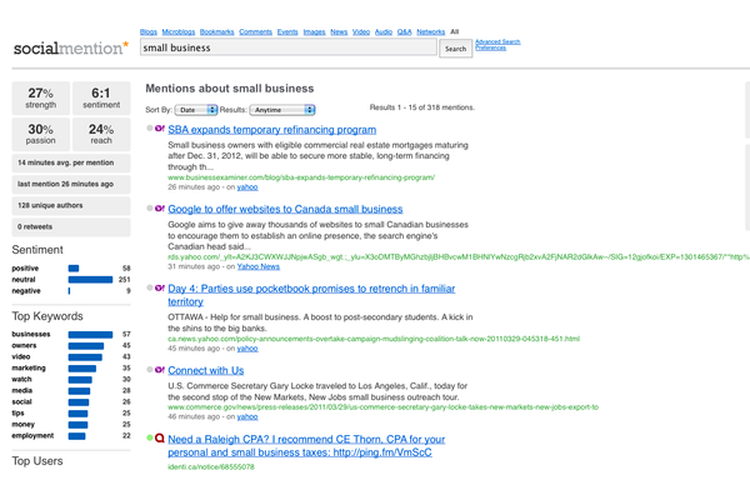Screen dimensions: 750x500
Task: Switch to the Video search tab
Action: pyautogui.click(x=361, y=32)
